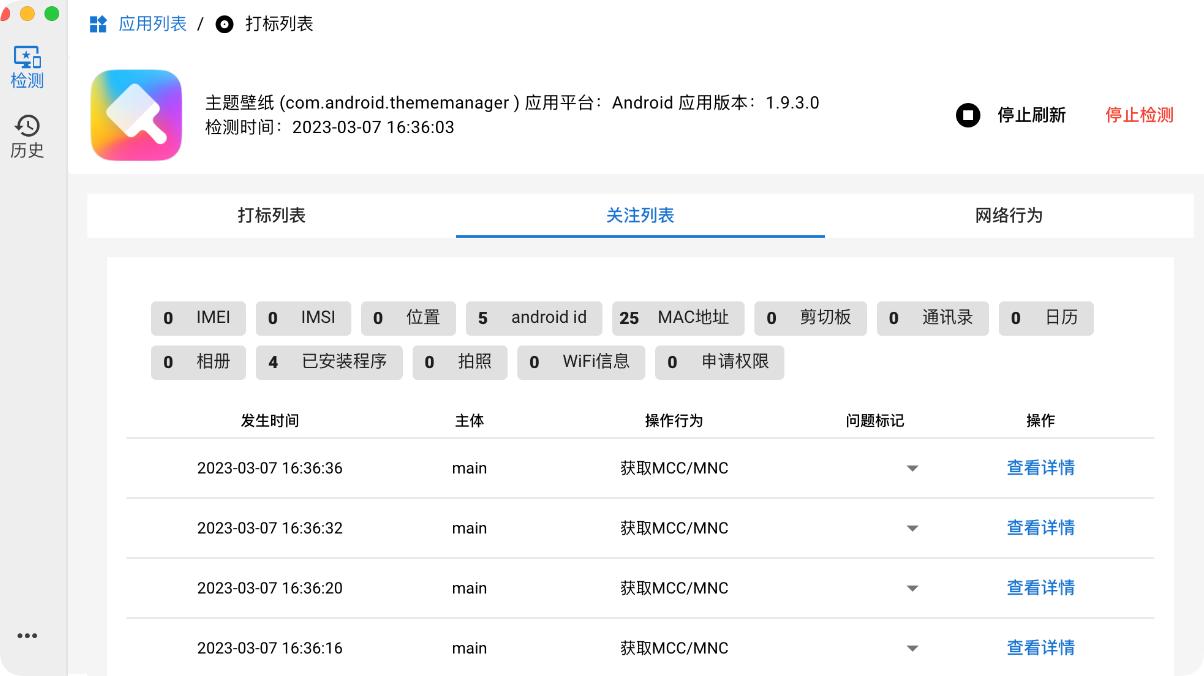Click the 发生时间 column header
Viewport: 1204px width, 676px height.
(x=270, y=421)
